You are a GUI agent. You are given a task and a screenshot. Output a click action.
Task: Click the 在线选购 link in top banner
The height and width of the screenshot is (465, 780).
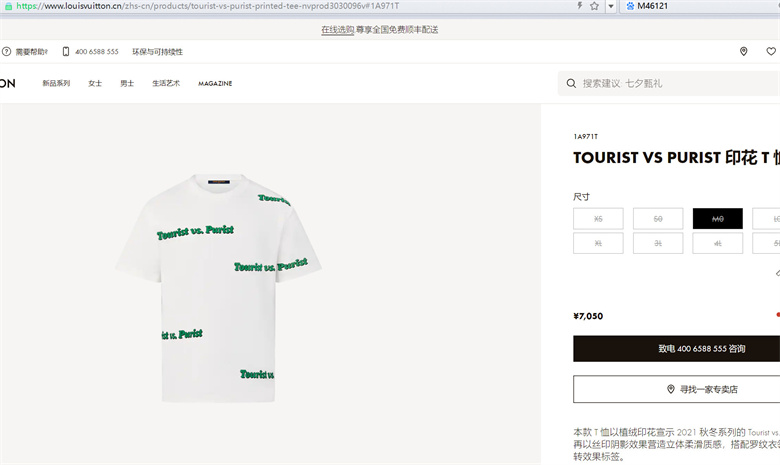tap(337, 30)
